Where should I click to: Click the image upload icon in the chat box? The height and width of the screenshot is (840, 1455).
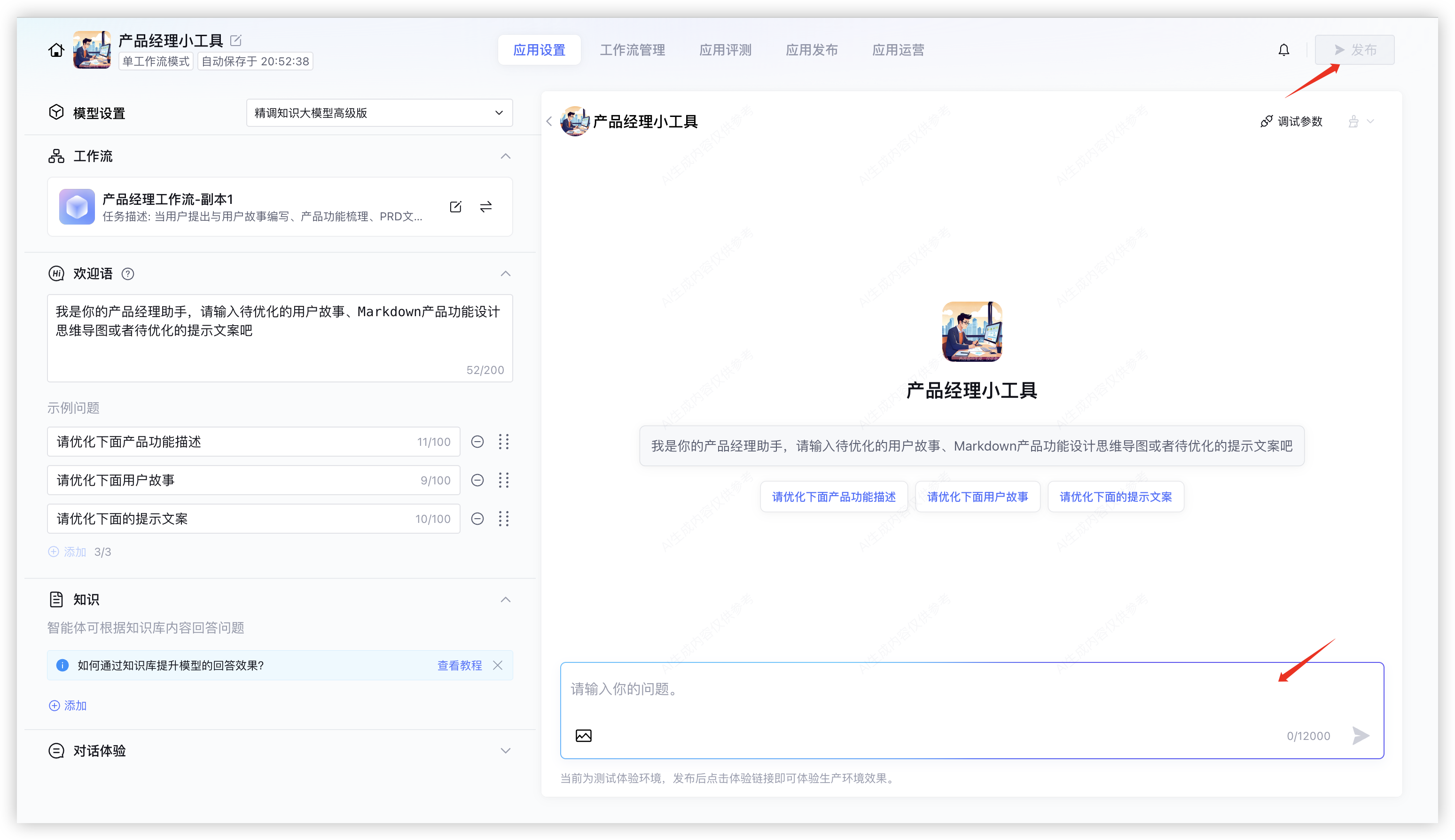tap(584, 736)
